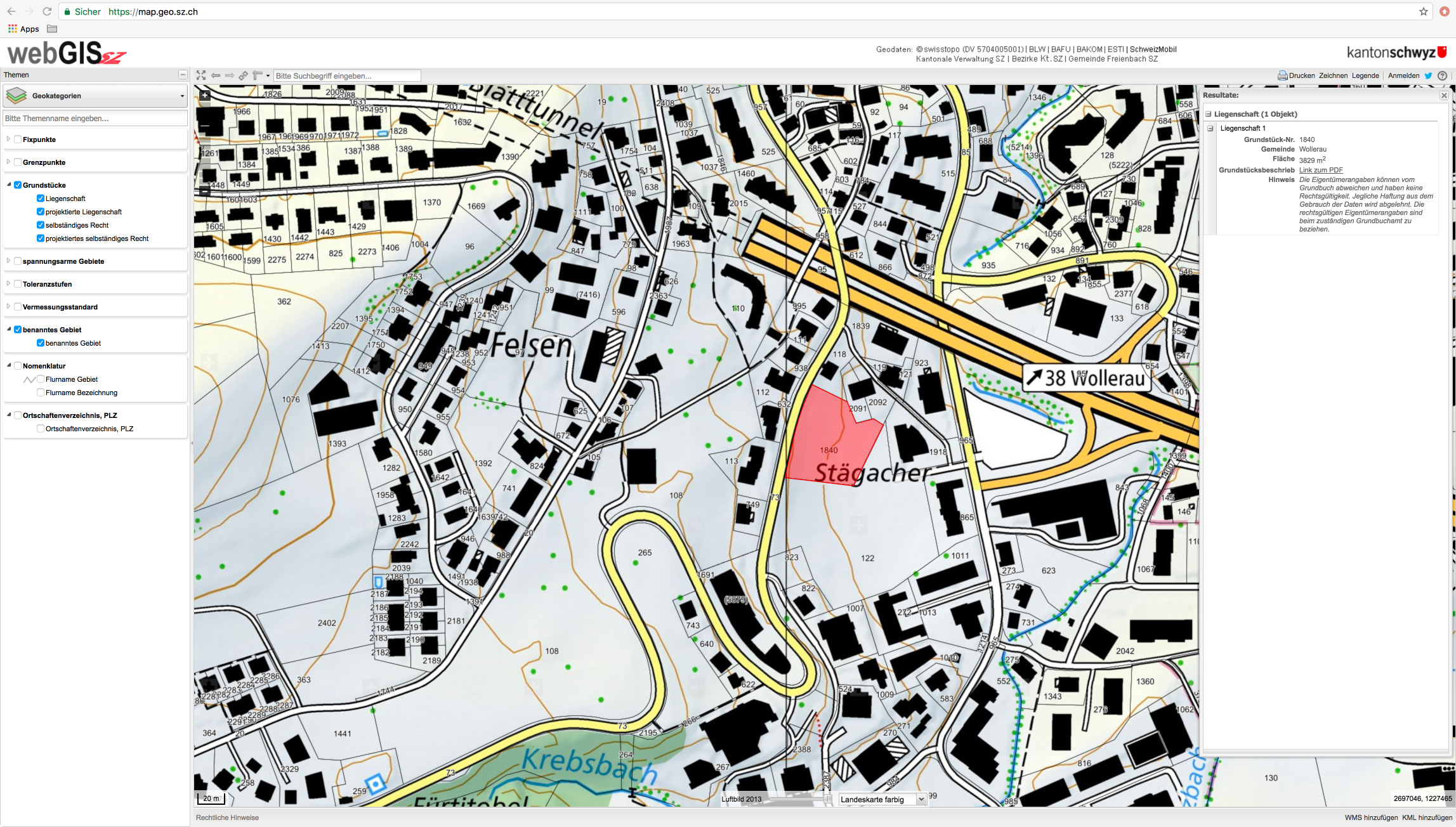Check the Flurname Bezeichnung checkbox
The image size is (1456, 827).
(x=41, y=393)
